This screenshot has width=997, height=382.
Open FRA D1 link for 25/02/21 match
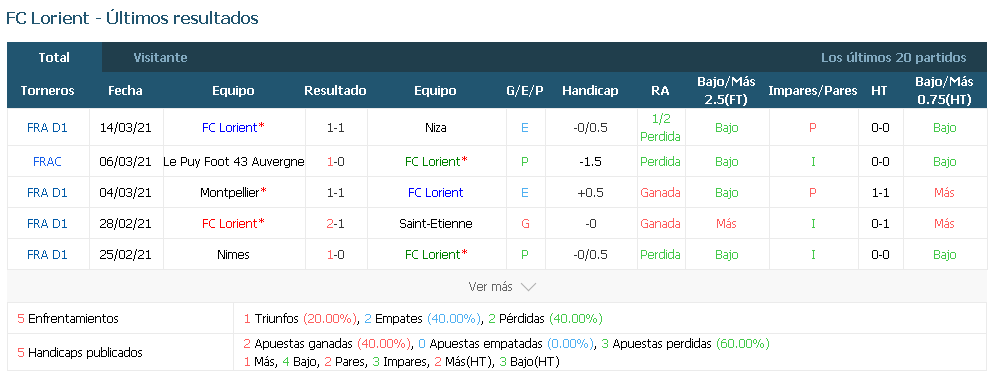point(47,255)
